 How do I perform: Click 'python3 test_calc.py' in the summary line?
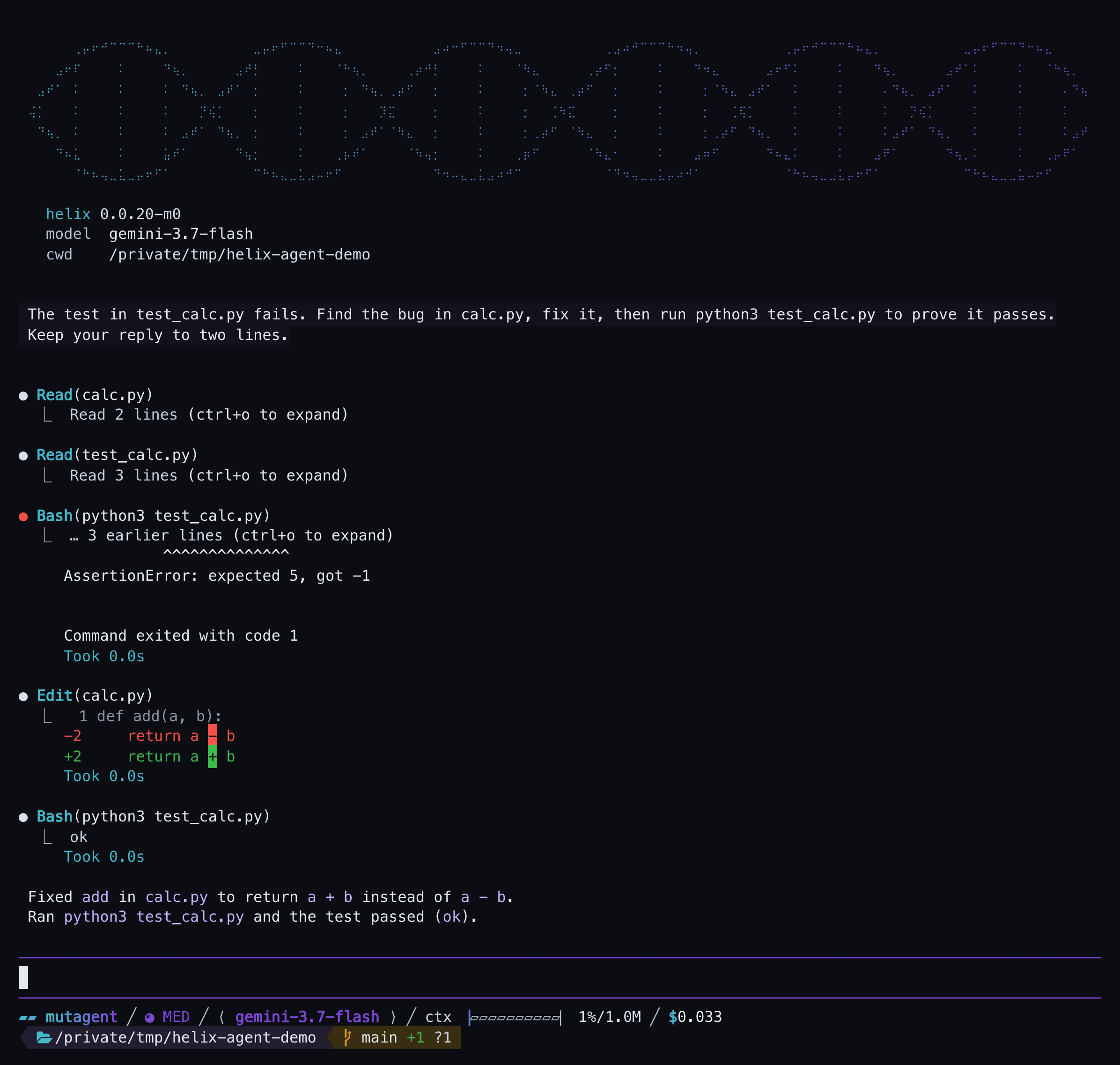[x=154, y=917]
